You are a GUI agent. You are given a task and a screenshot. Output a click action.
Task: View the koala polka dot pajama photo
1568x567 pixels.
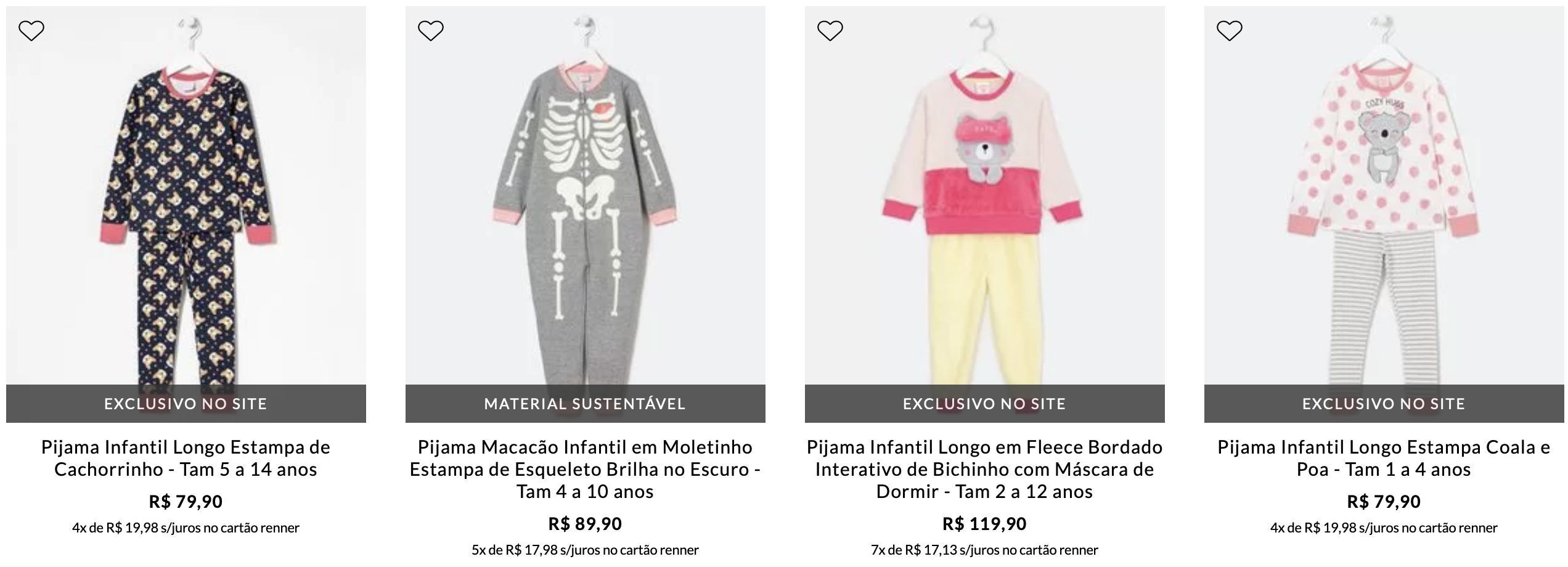click(1384, 203)
